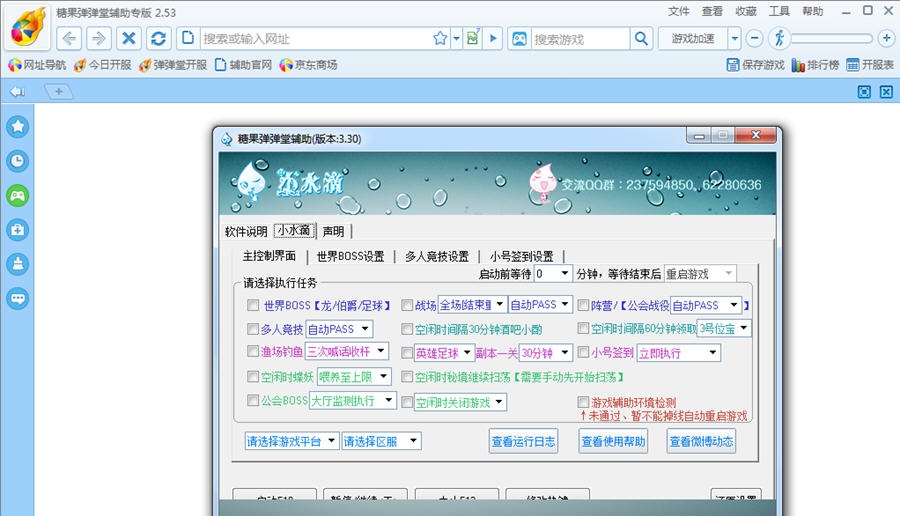Enable the 多人竞技 task checkbox
The image size is (900, 516).
pos(253,329)
